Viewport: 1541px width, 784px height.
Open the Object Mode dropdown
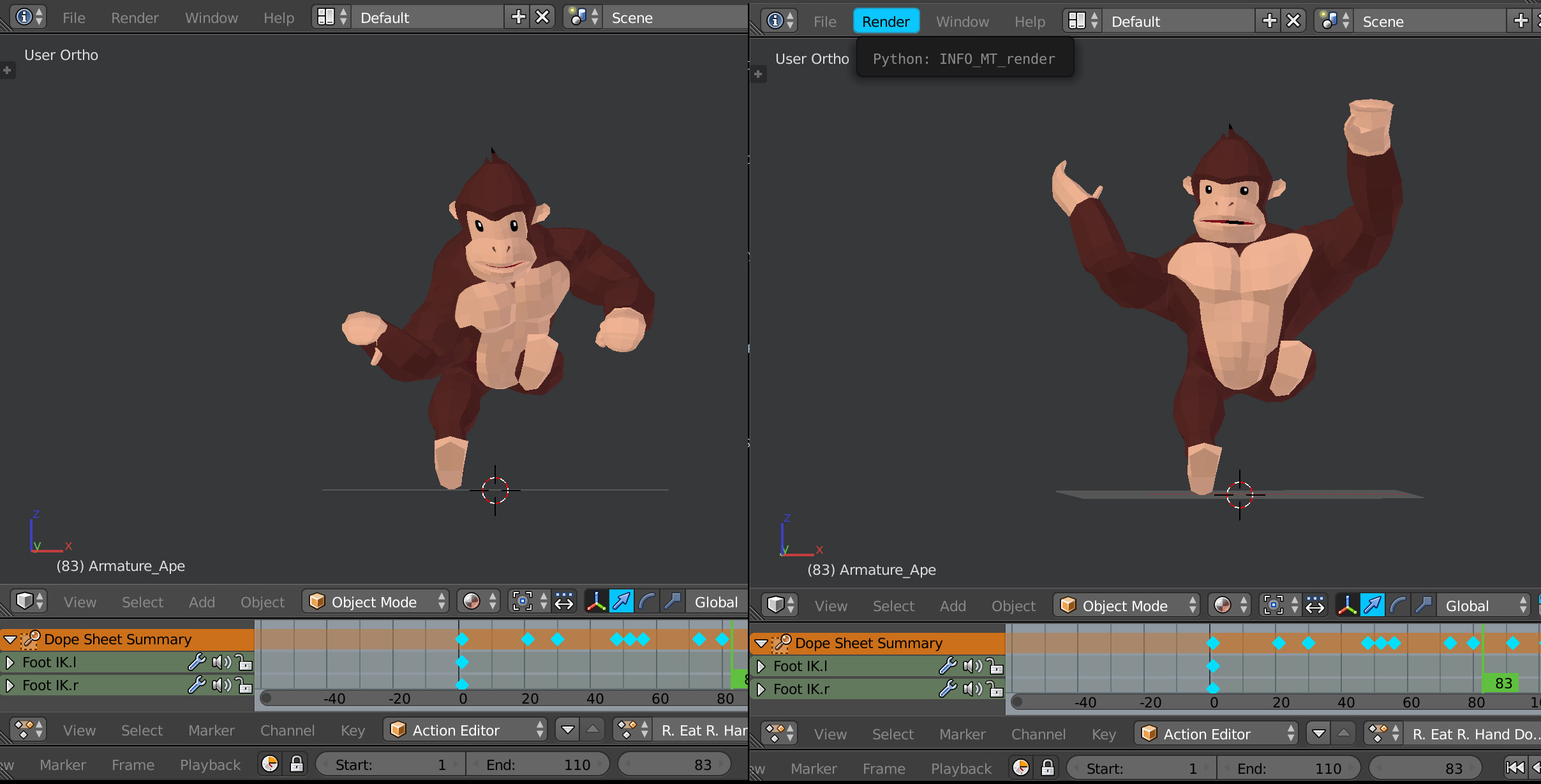(375, 602)
